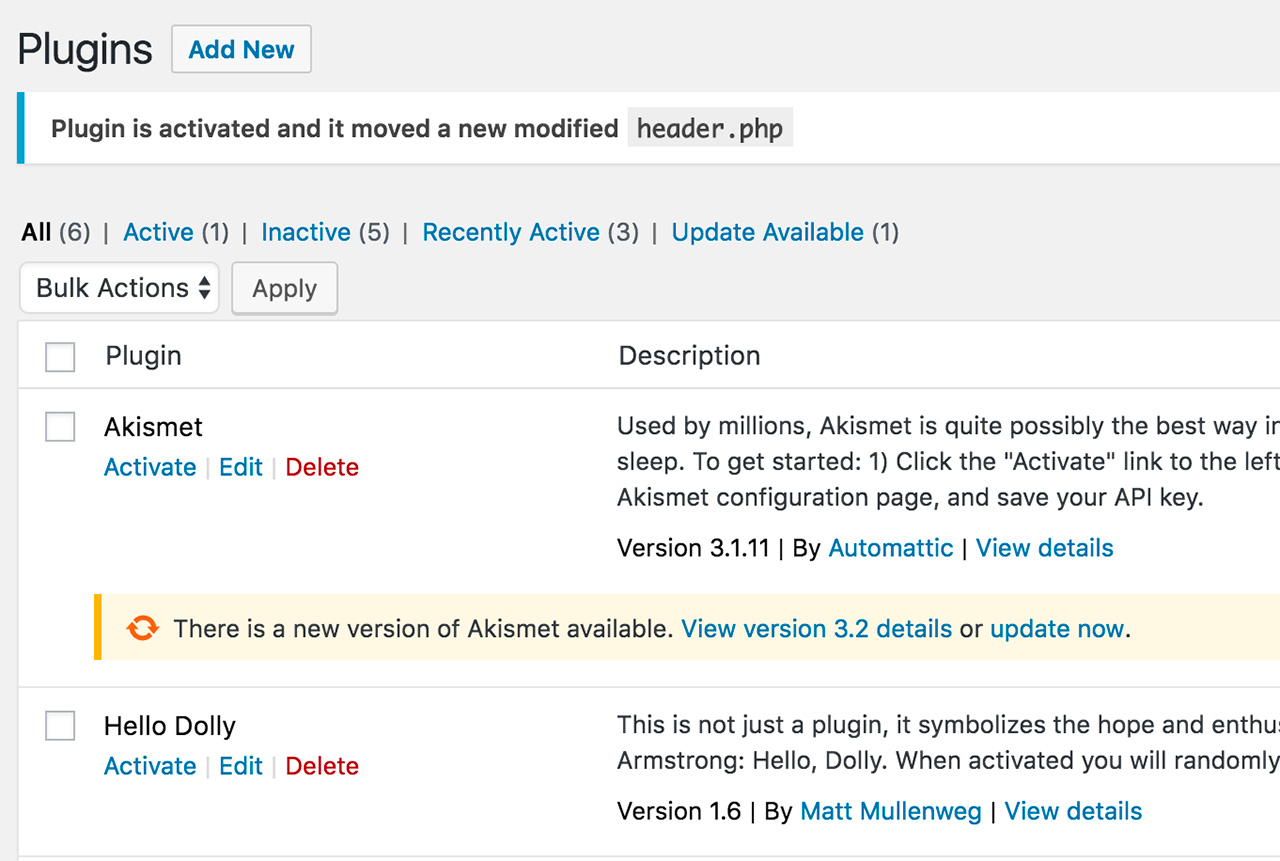Image resolution: width=1280 pixels, height=861 pixels.
Task: Check the select-all plugins checkbox
Action: [60, 356]
